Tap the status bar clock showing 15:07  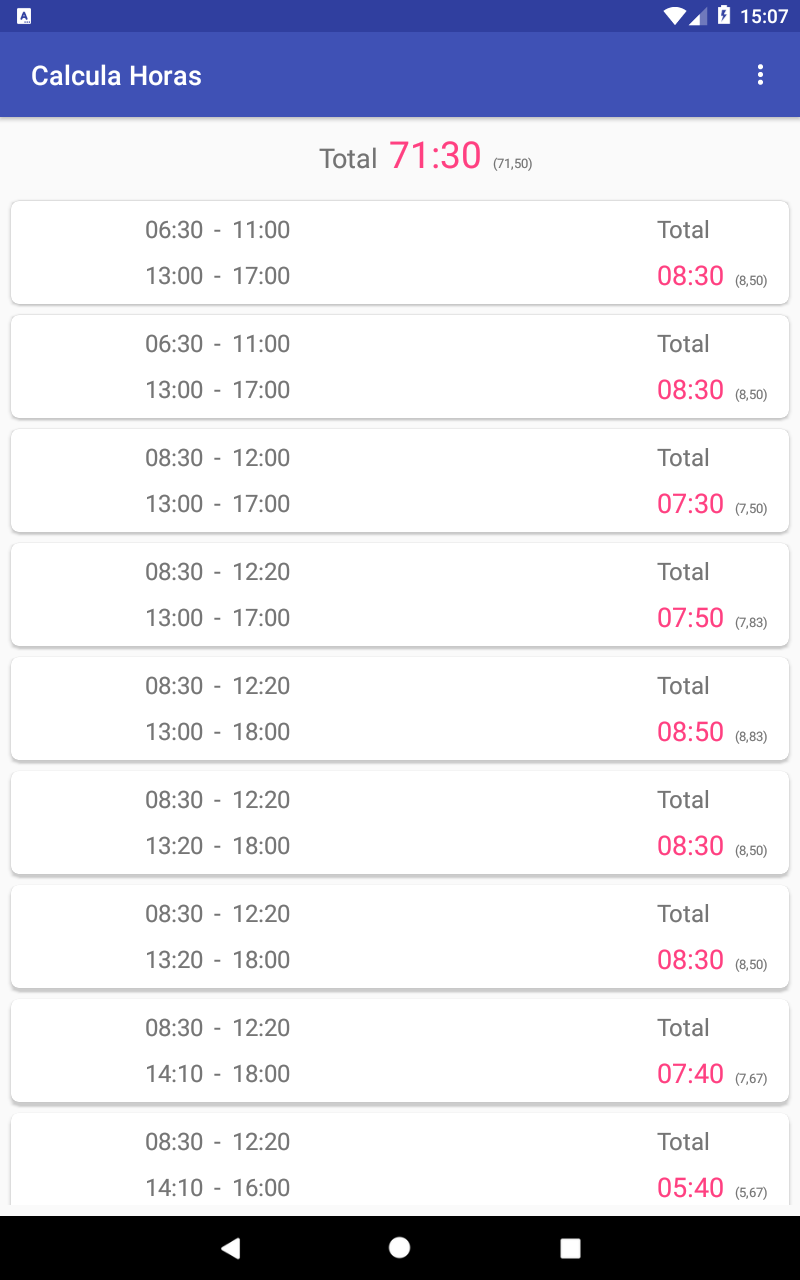coord(764,16)
